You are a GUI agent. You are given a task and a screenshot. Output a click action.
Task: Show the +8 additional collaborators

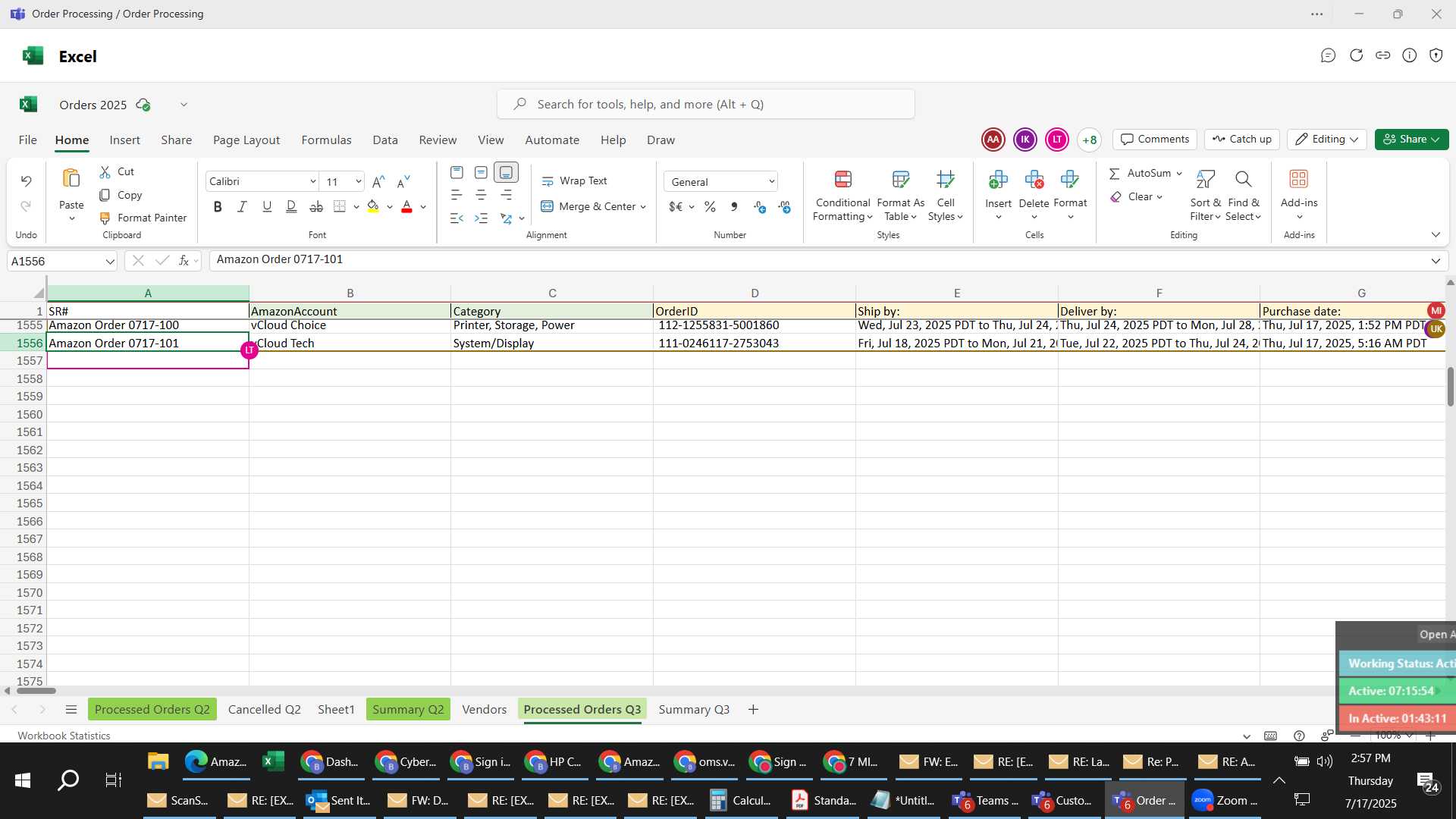tap(1089, 140)
